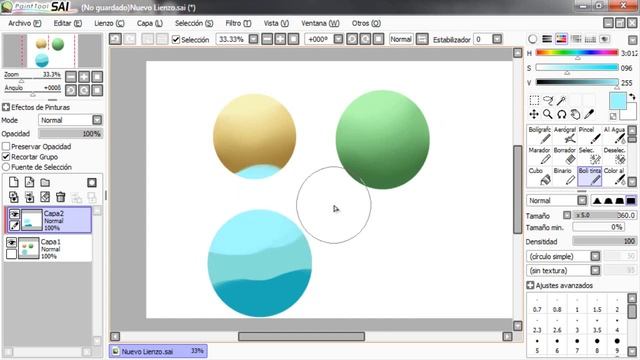Click the flat brush edge shape button

pos(631,200)
